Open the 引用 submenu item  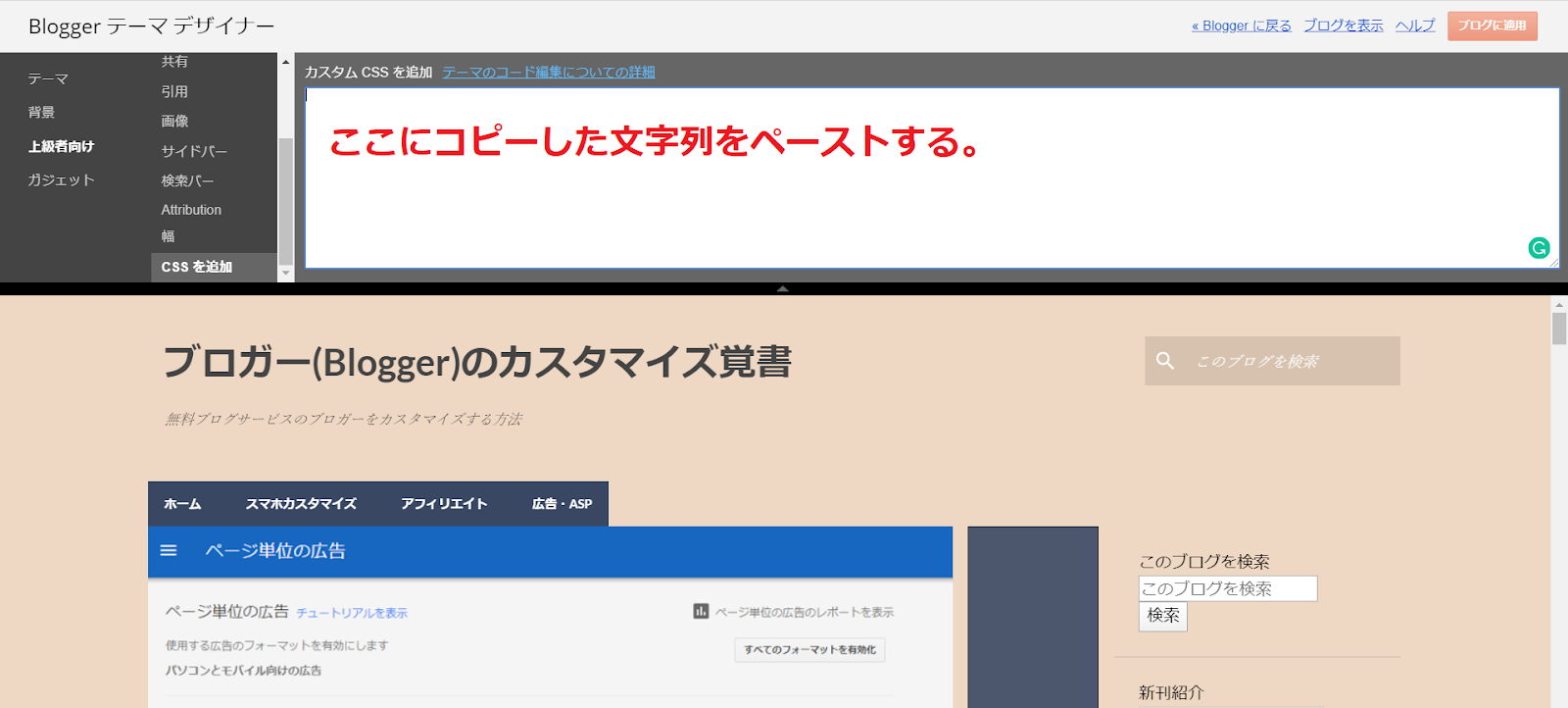coord(174,91)
